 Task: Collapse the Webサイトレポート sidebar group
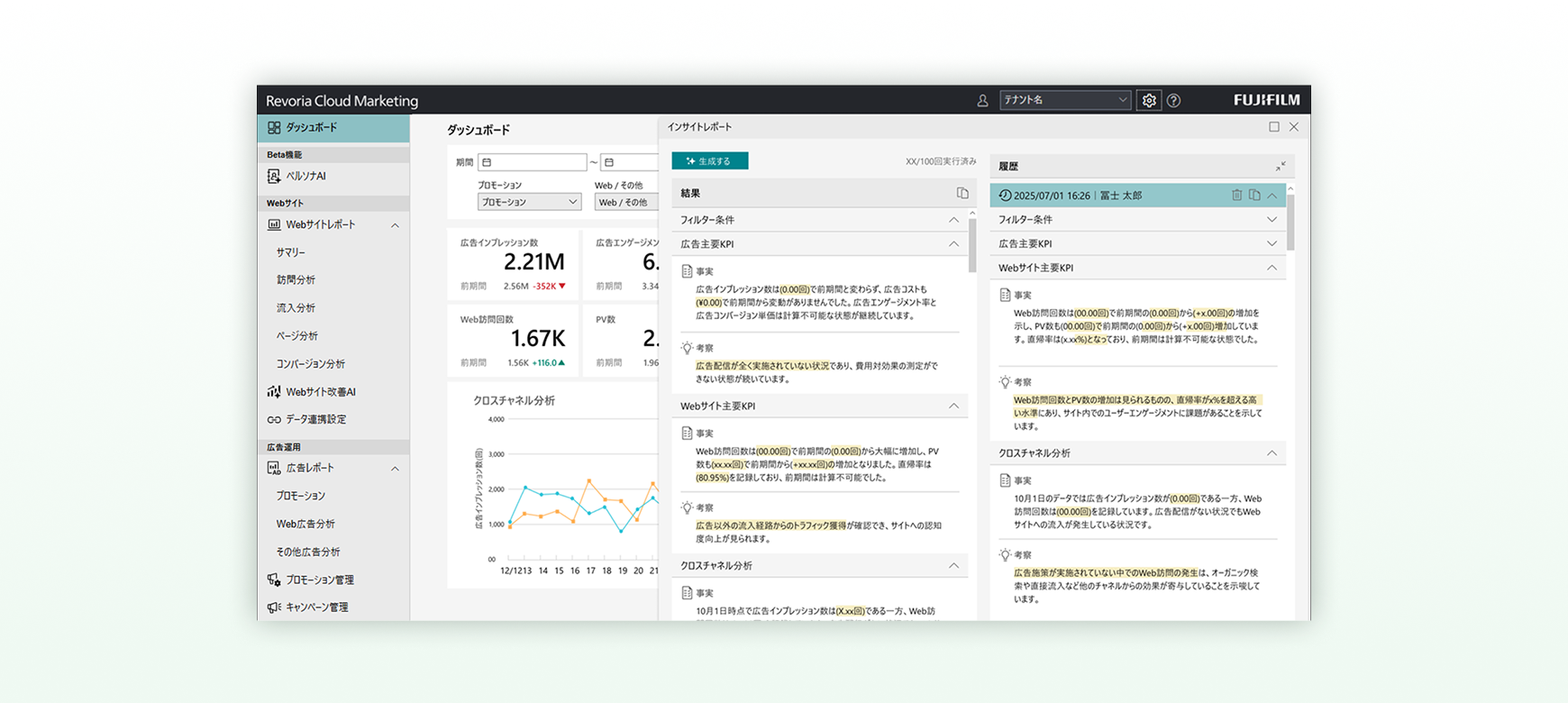click(x=395, y=225)
